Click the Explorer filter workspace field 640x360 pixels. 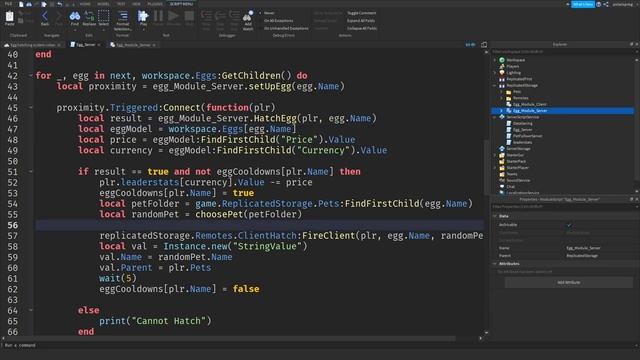pyautogui.click(x=562, y=52)
